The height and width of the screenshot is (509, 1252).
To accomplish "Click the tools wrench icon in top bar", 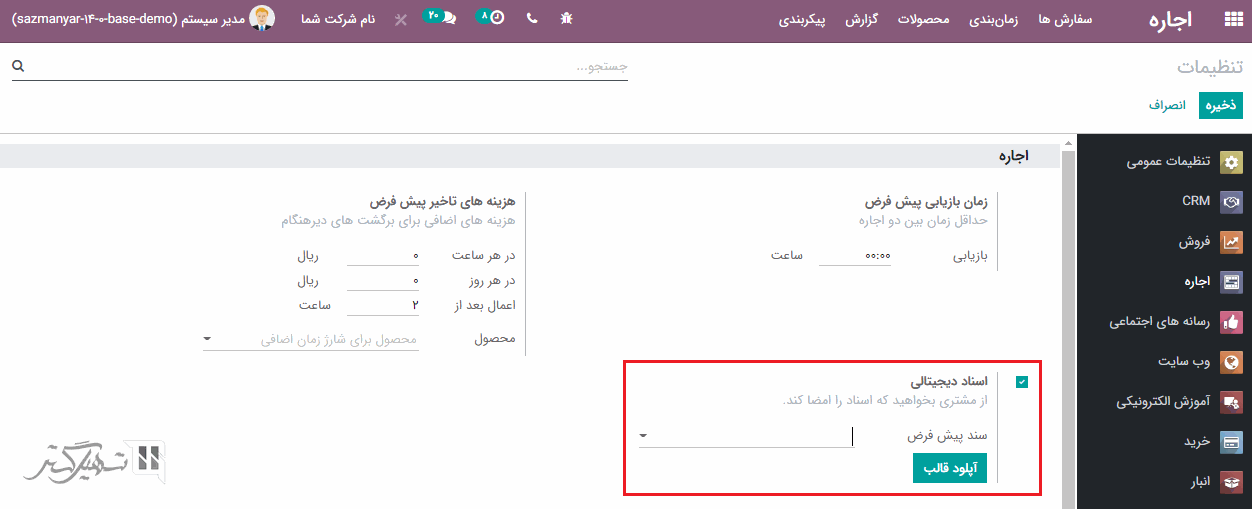I will (x=401, y=20).
